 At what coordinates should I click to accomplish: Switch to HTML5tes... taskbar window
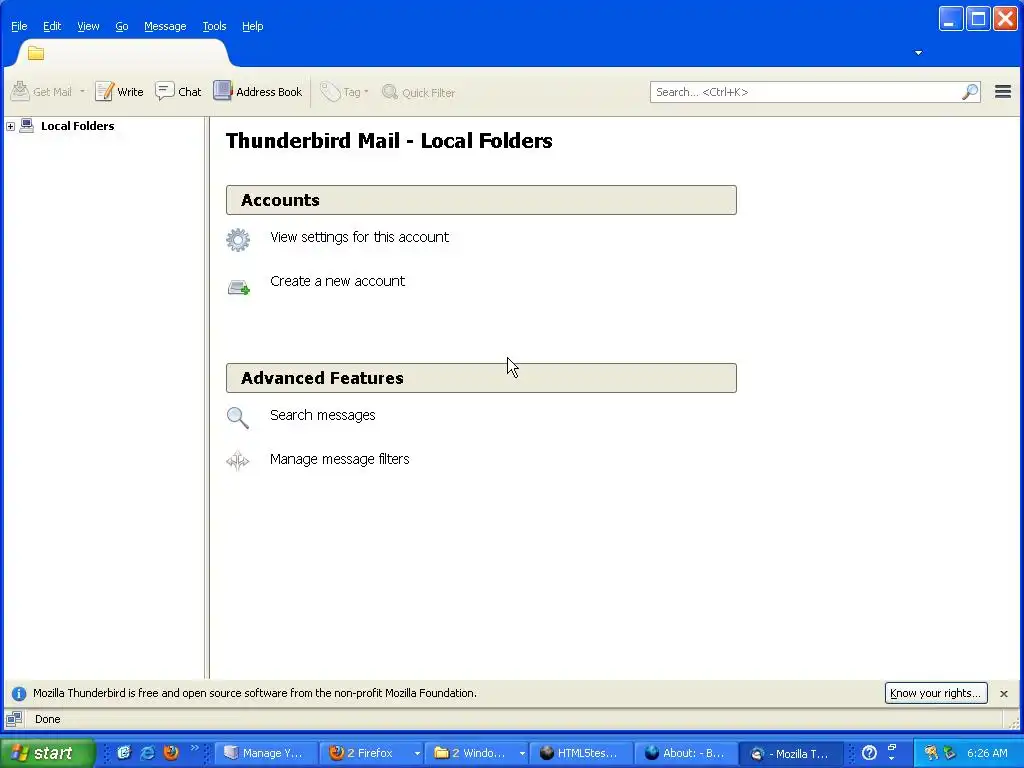click(x=581, y=753)
